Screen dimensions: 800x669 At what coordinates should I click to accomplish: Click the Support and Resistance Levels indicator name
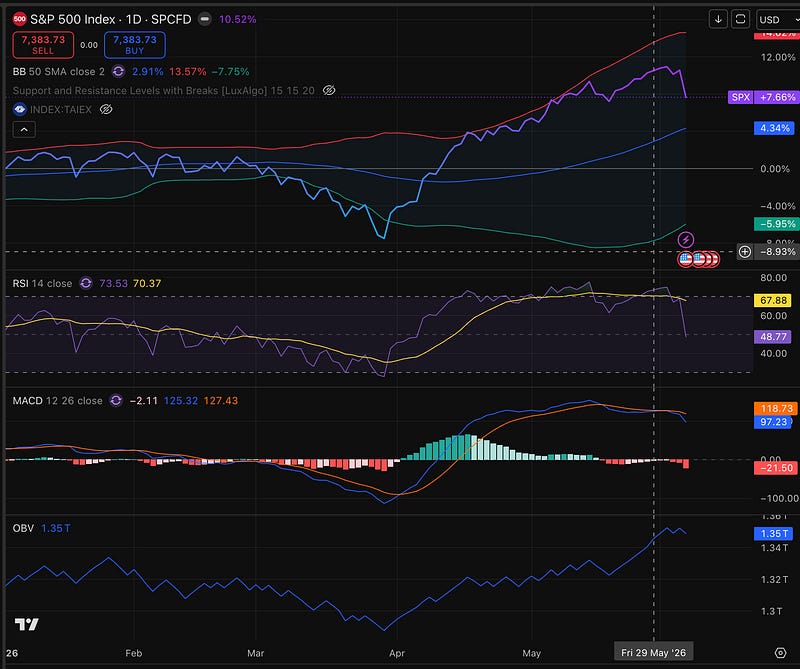point(163,90)
